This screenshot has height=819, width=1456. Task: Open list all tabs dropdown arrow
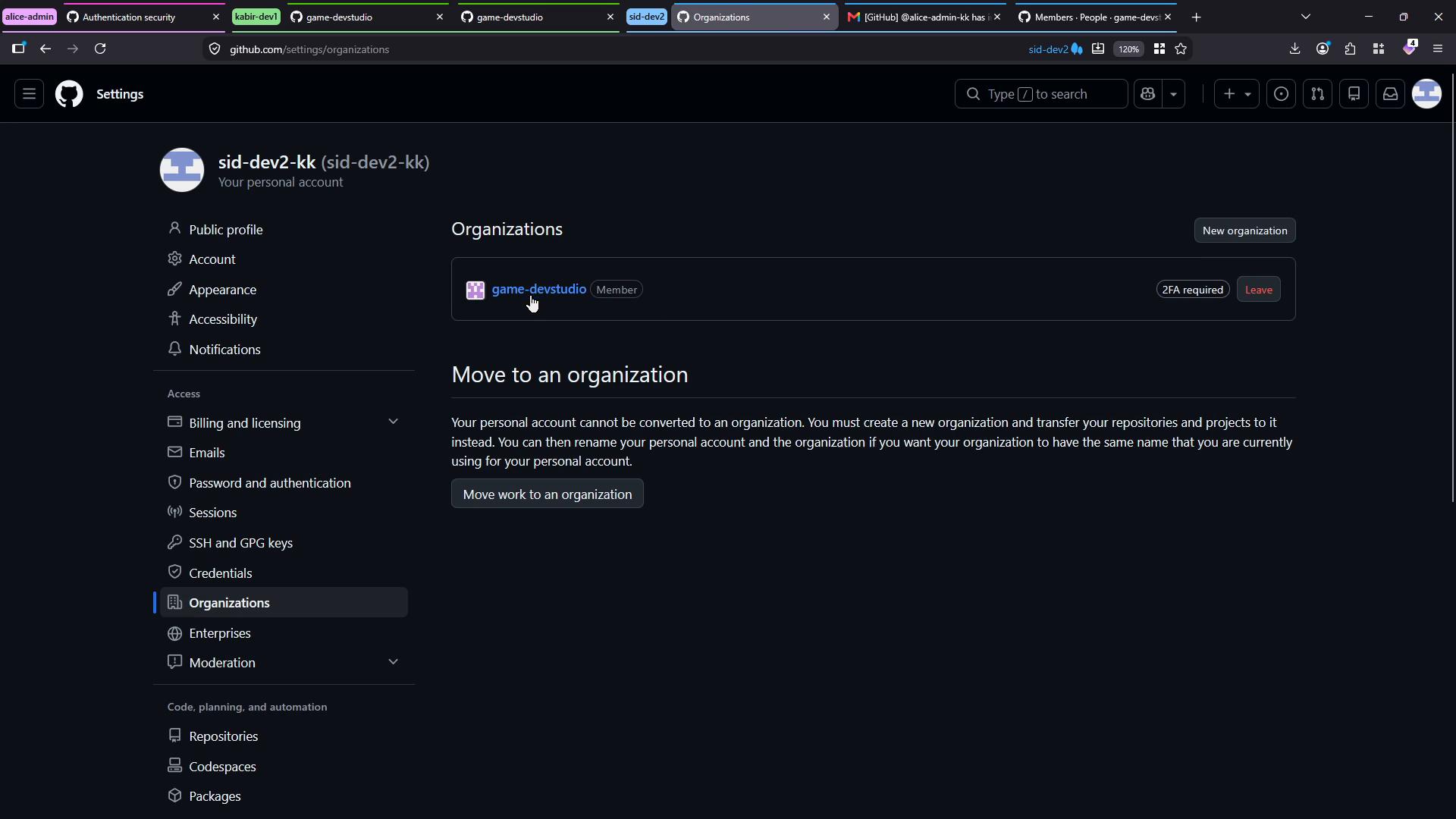(x=1306, y=17)
